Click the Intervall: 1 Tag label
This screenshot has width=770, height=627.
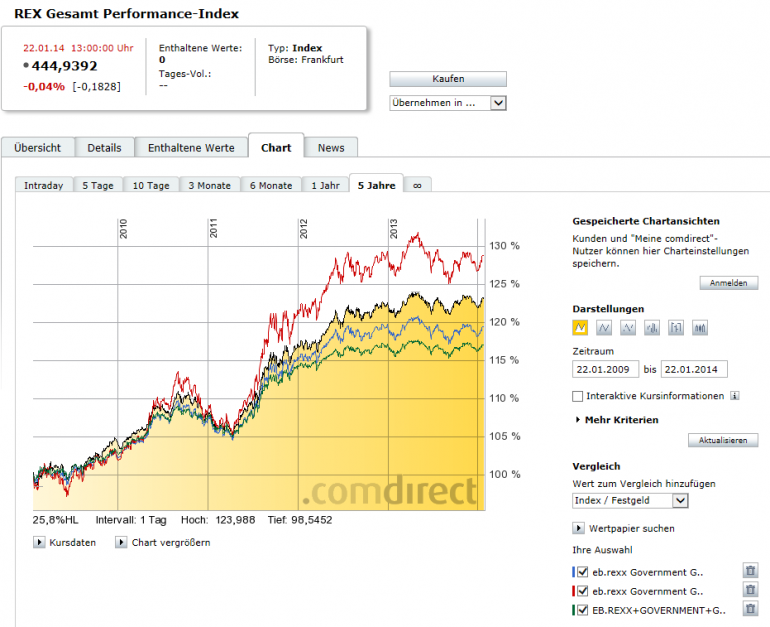(x=131, y=520)
